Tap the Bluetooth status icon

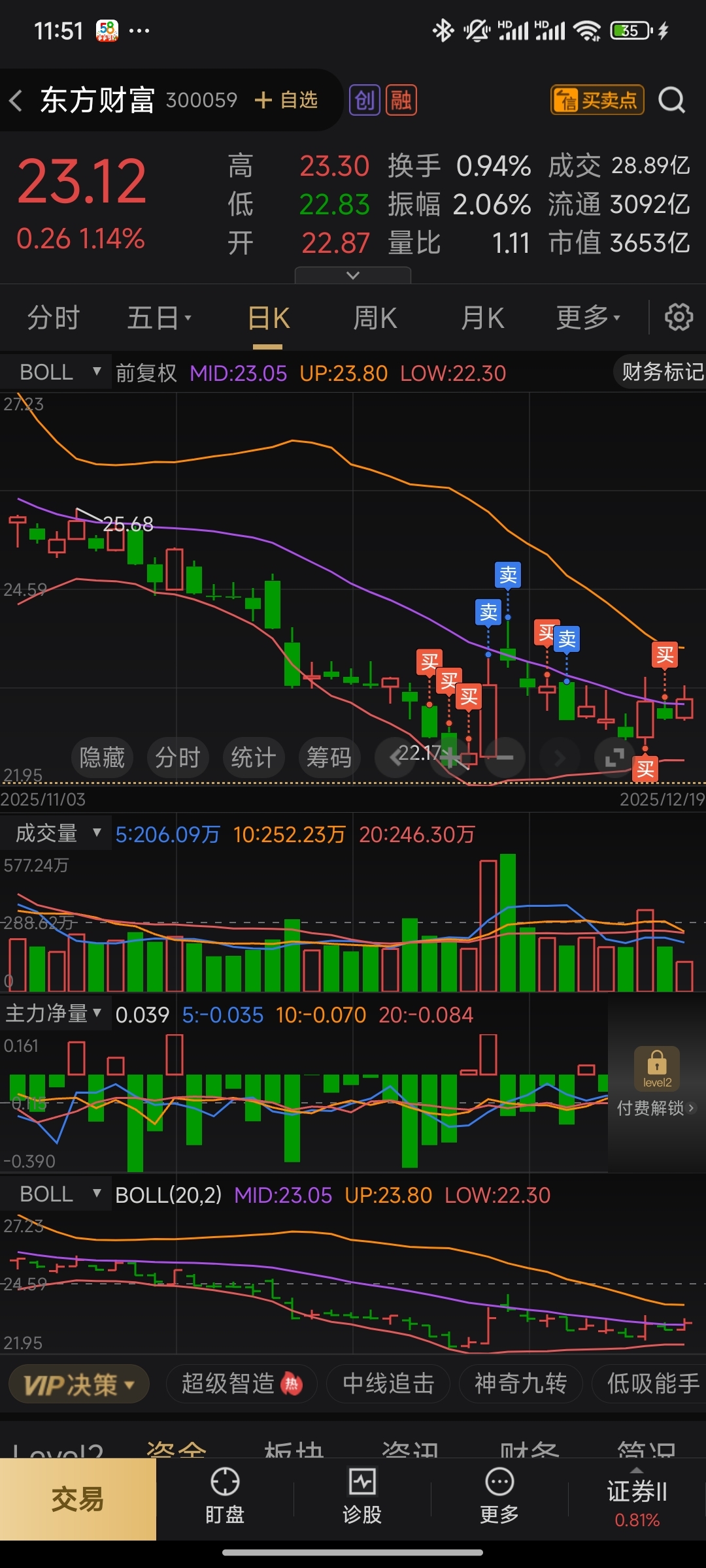pos(444,31)
